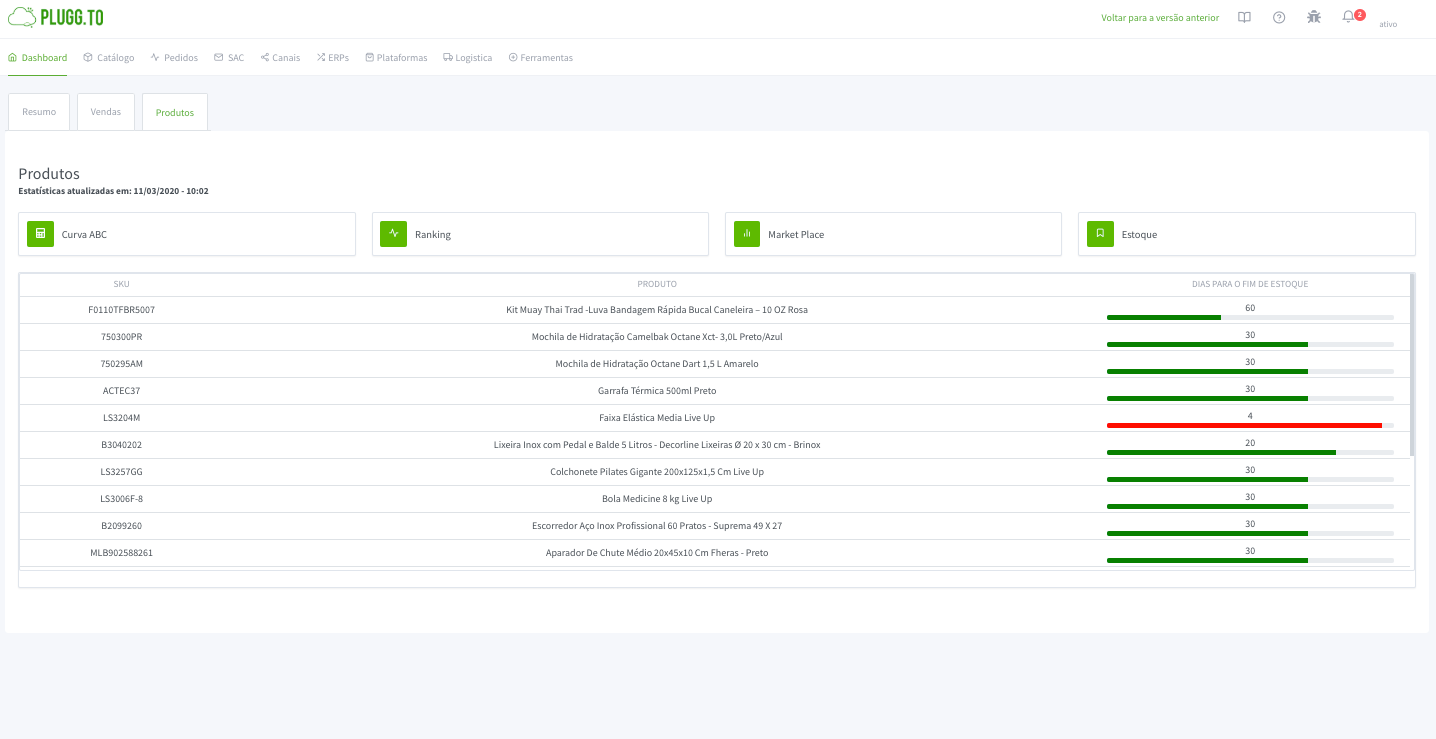Image resolution: width=1436 pixels, height=739 pixels.
Task: Click the Plugg.to logo
Action: click(x=55, y=17)
